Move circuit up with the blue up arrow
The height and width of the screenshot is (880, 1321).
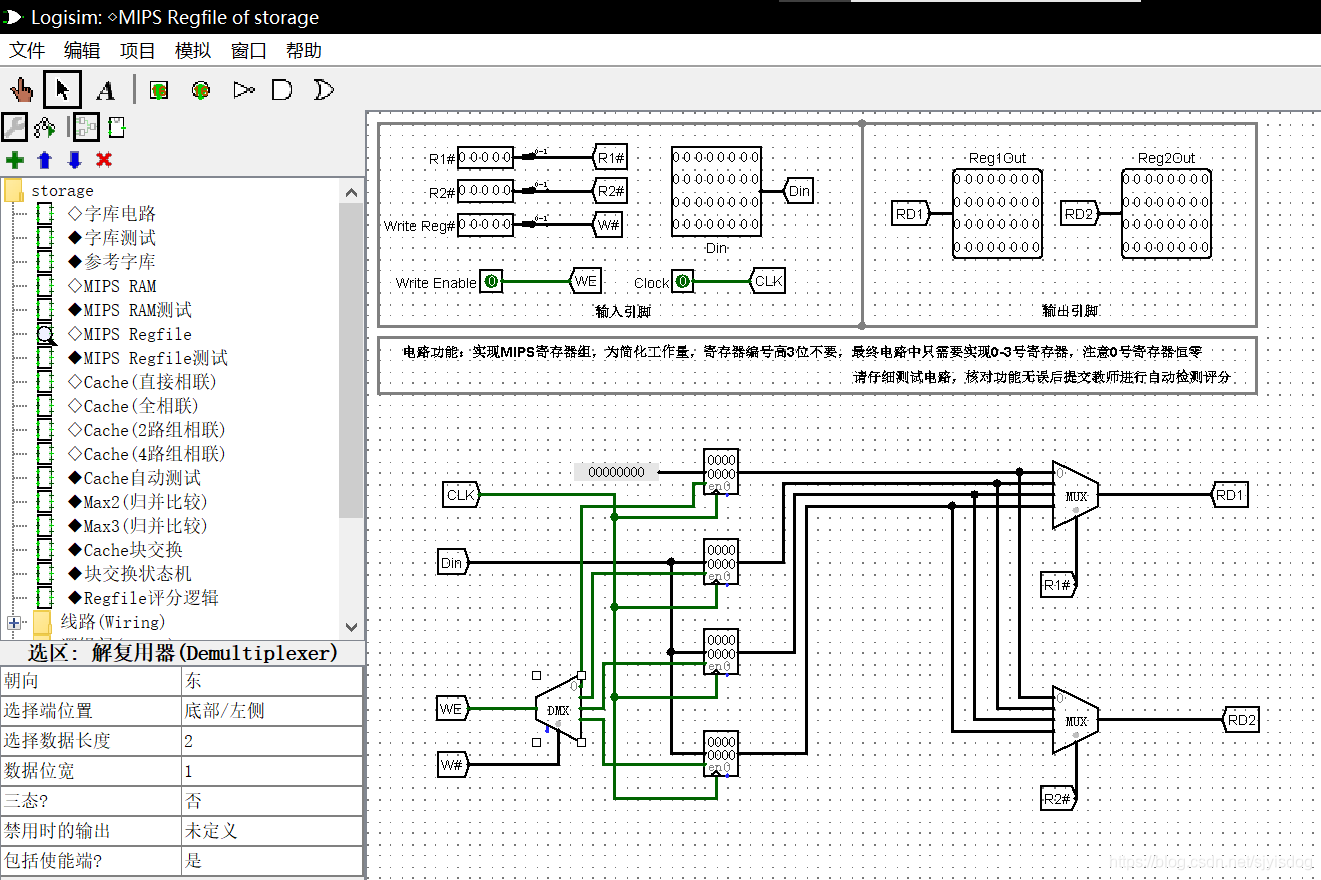point(44,160)
